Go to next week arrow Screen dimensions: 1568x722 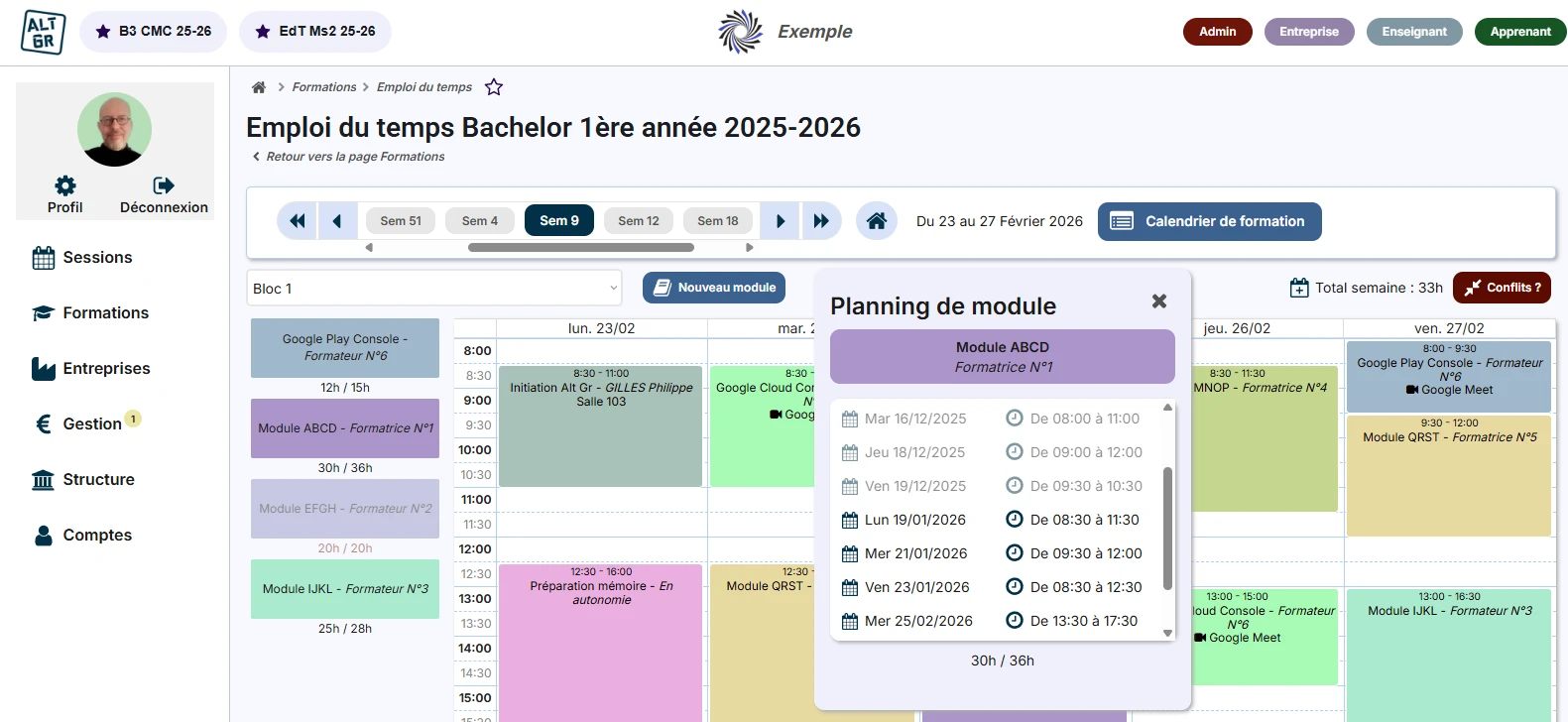781,221
